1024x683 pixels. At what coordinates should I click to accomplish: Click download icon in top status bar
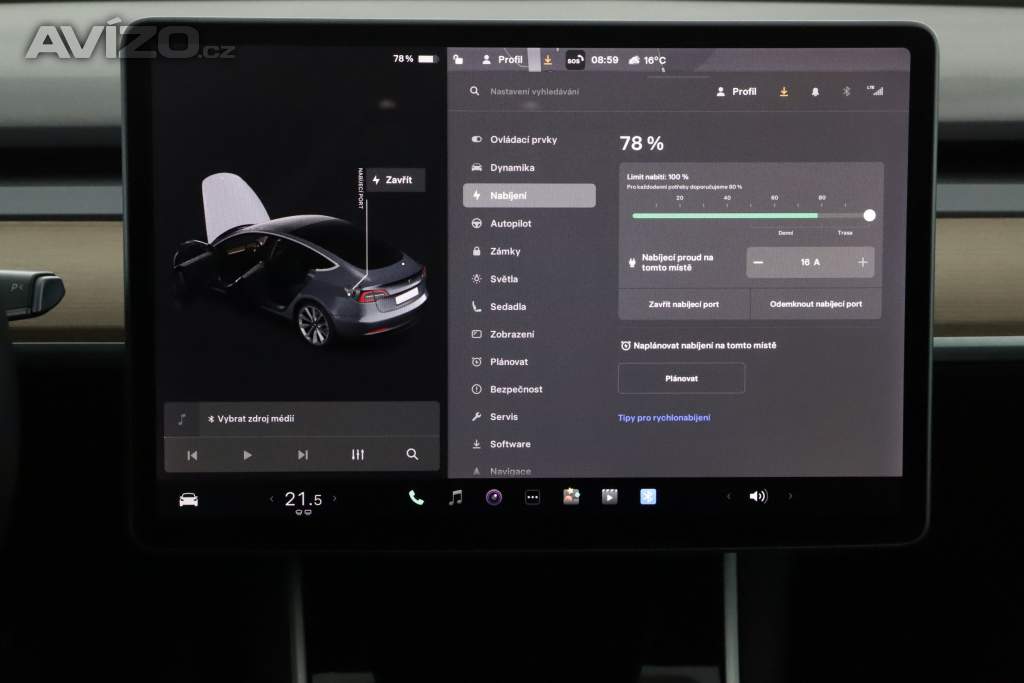click(x=548, y=60)
